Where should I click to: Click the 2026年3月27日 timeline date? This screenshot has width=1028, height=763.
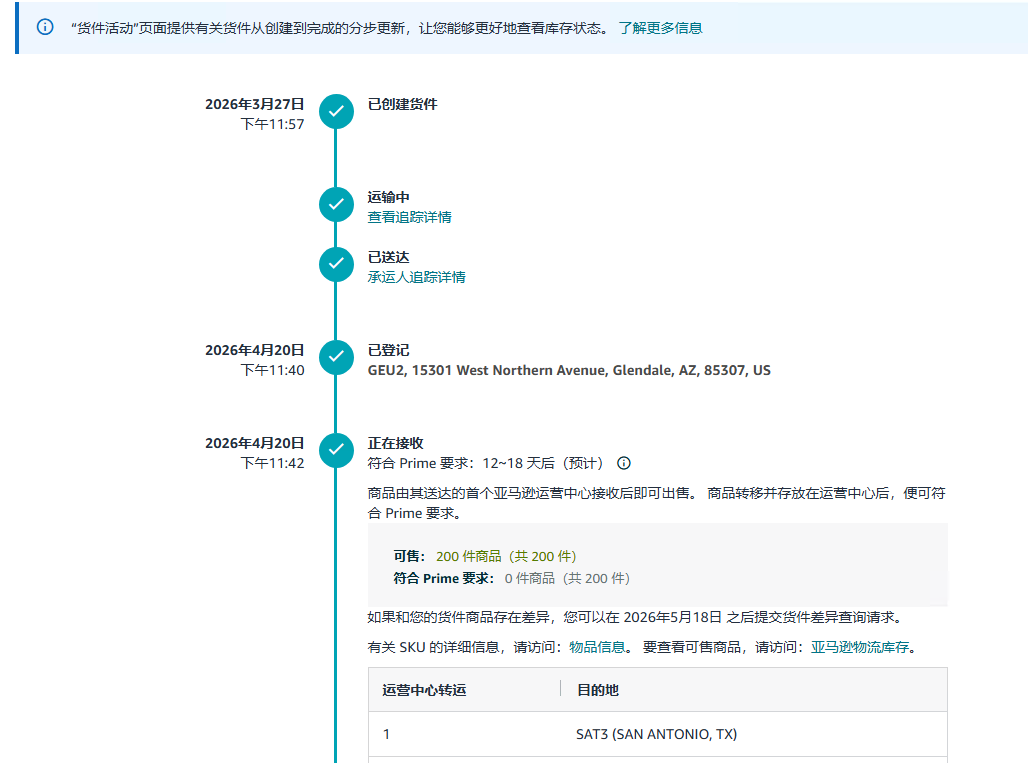pyautogui.click(x=254, y=104)
